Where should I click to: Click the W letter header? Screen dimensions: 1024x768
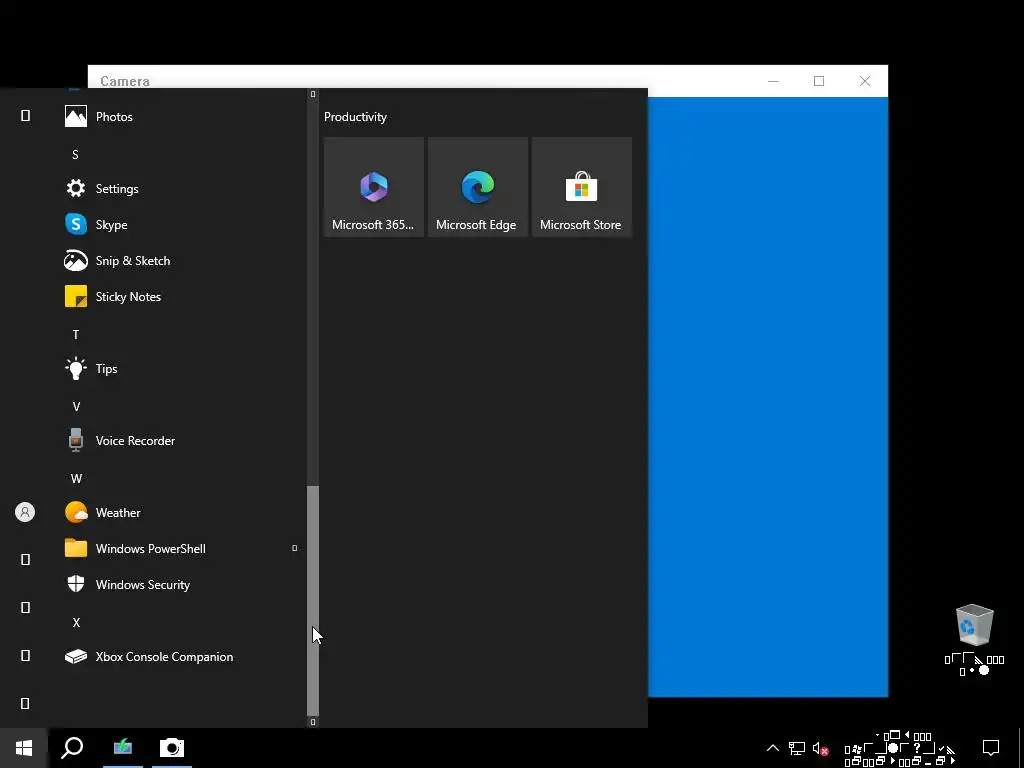click(76, 479)
